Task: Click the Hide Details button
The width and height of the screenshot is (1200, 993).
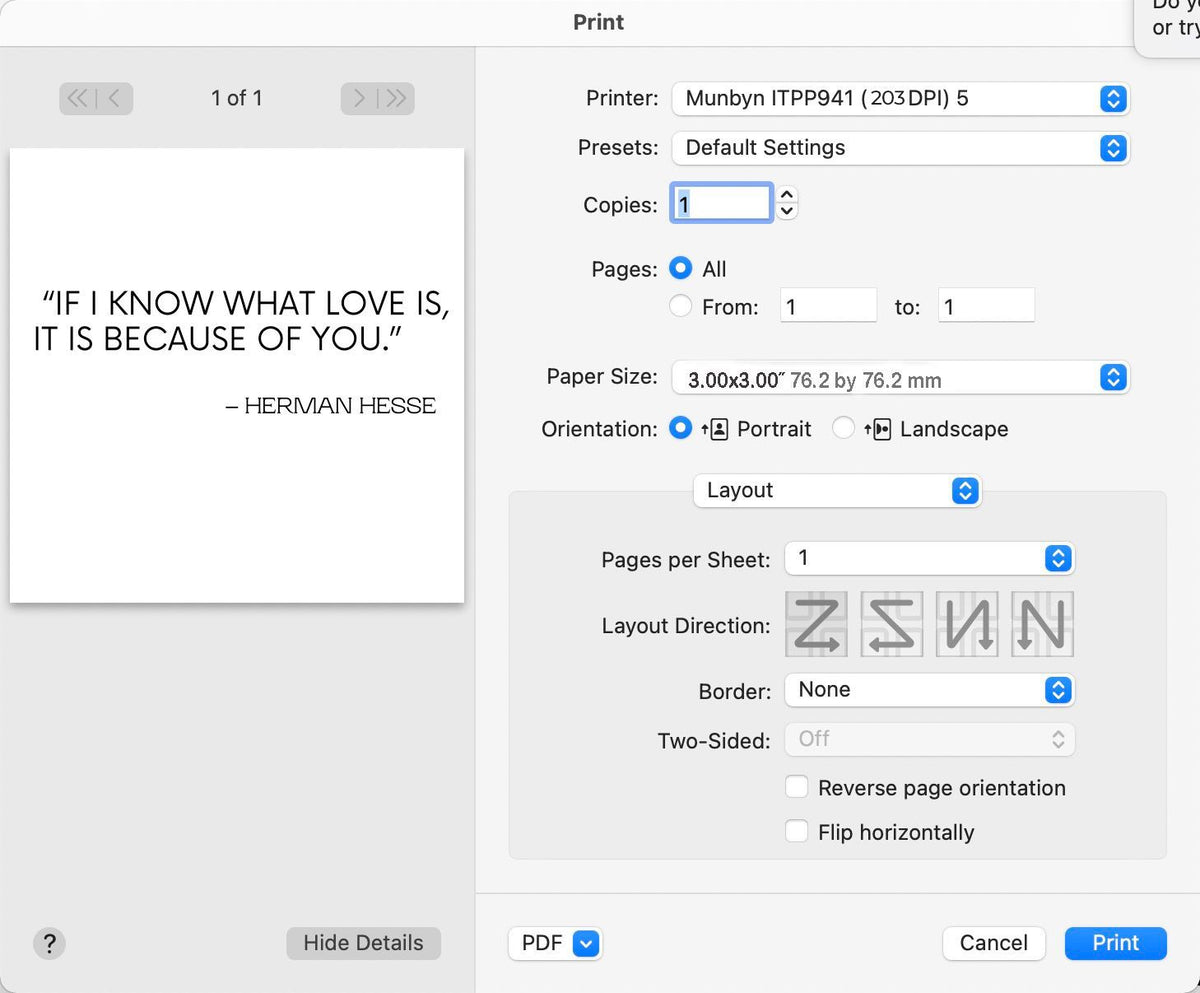Action: pos(363,943)
